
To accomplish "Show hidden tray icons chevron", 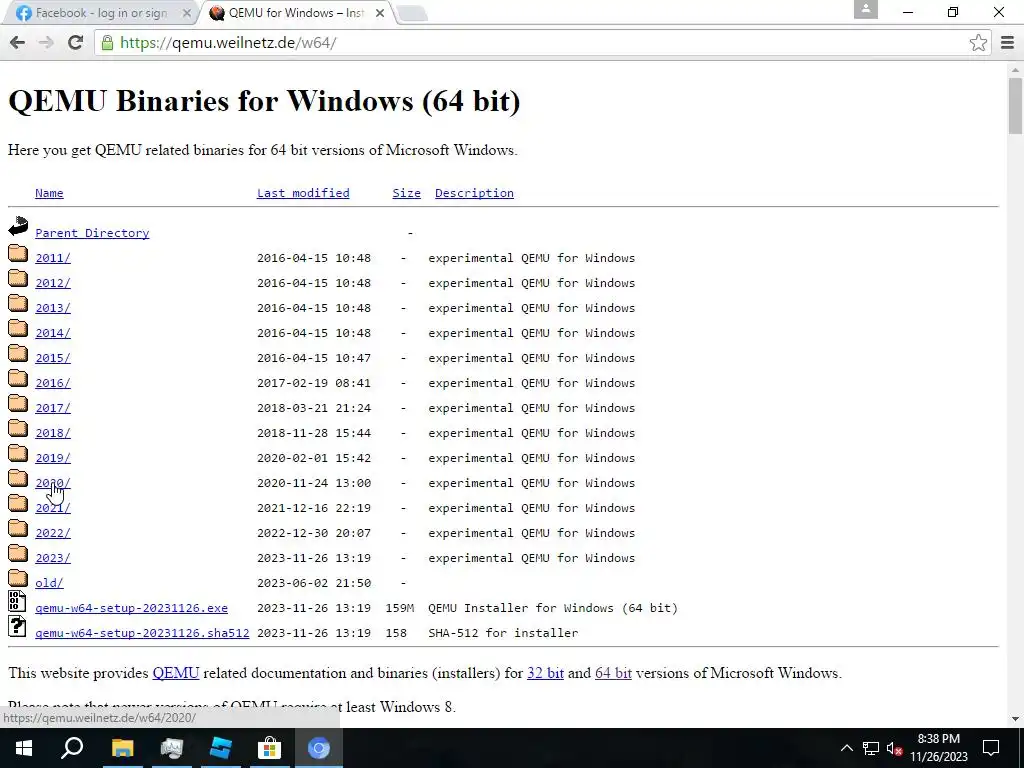I will coord(846,748).
